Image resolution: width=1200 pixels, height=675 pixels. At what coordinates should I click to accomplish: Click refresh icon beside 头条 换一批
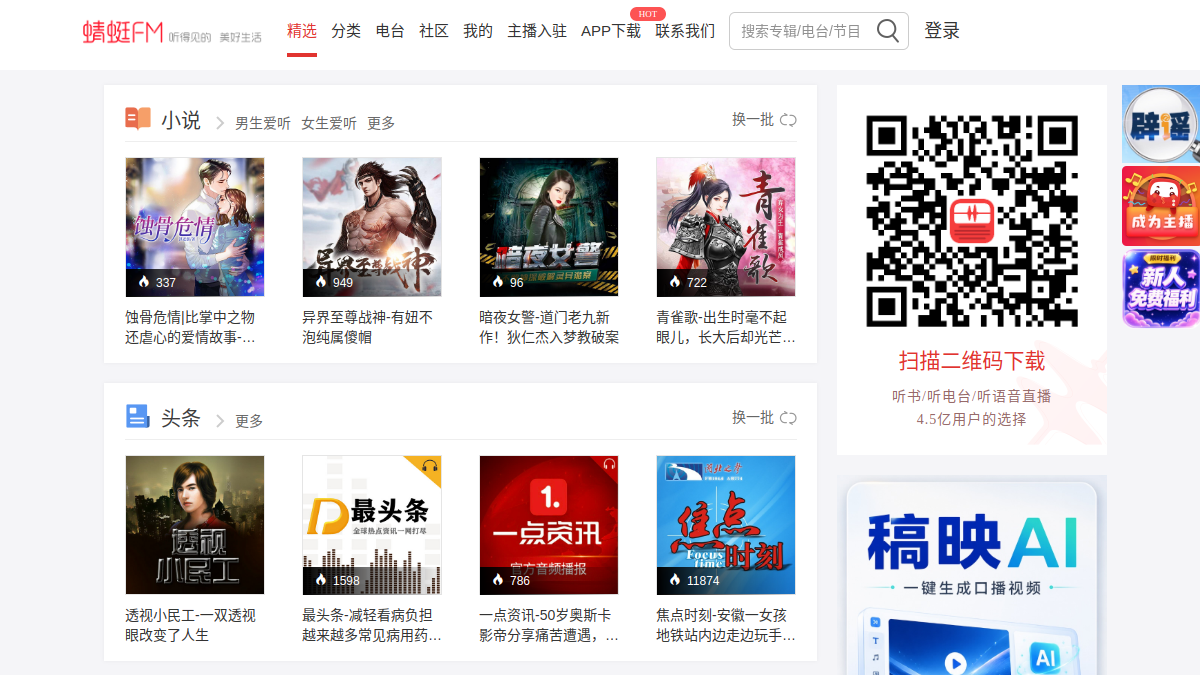point(788,418)
